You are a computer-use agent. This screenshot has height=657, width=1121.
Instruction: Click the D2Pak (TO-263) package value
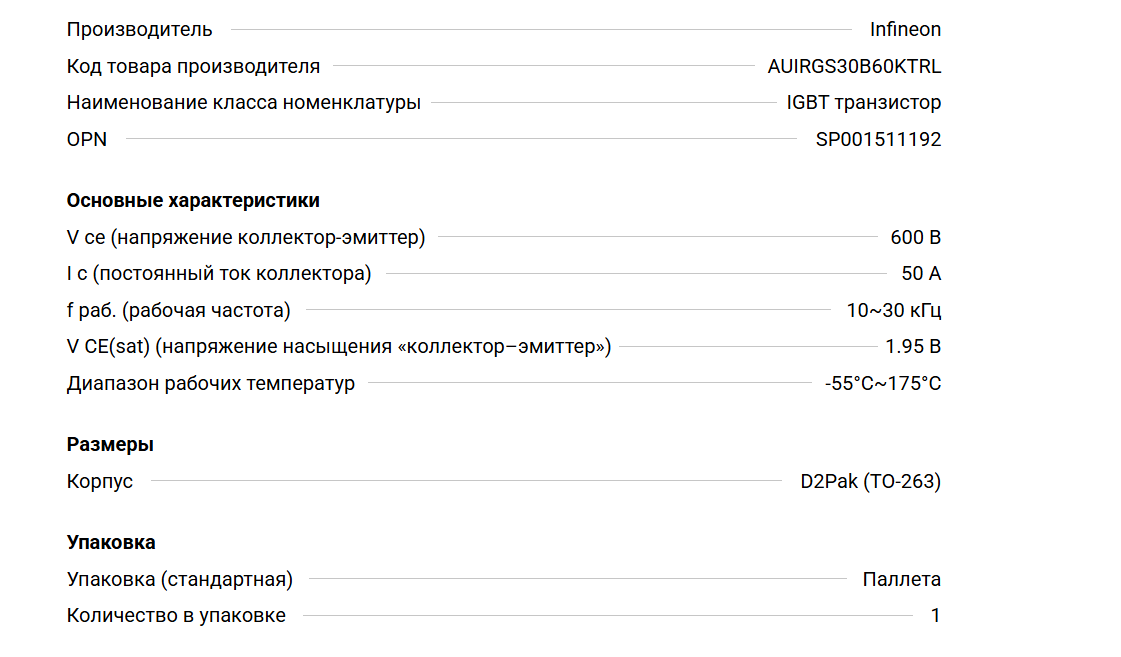(870, 482)
